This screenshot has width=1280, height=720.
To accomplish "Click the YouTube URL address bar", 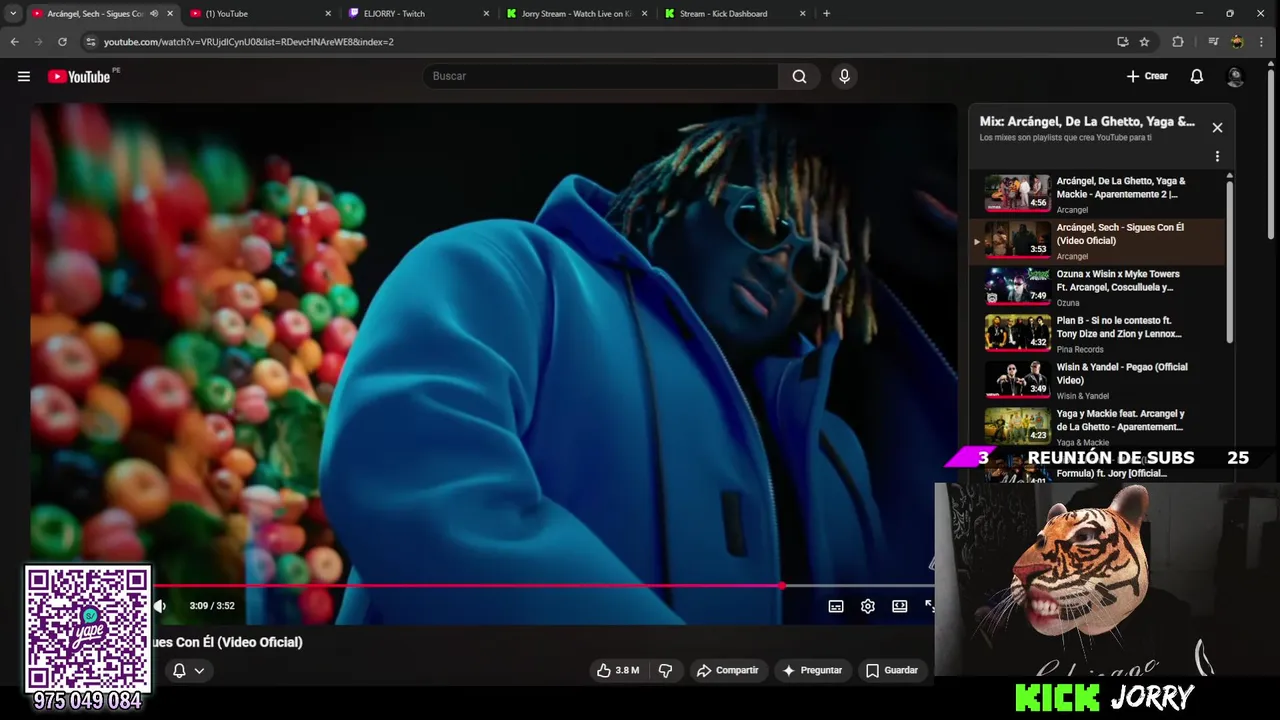I will (x=600, y=42).
